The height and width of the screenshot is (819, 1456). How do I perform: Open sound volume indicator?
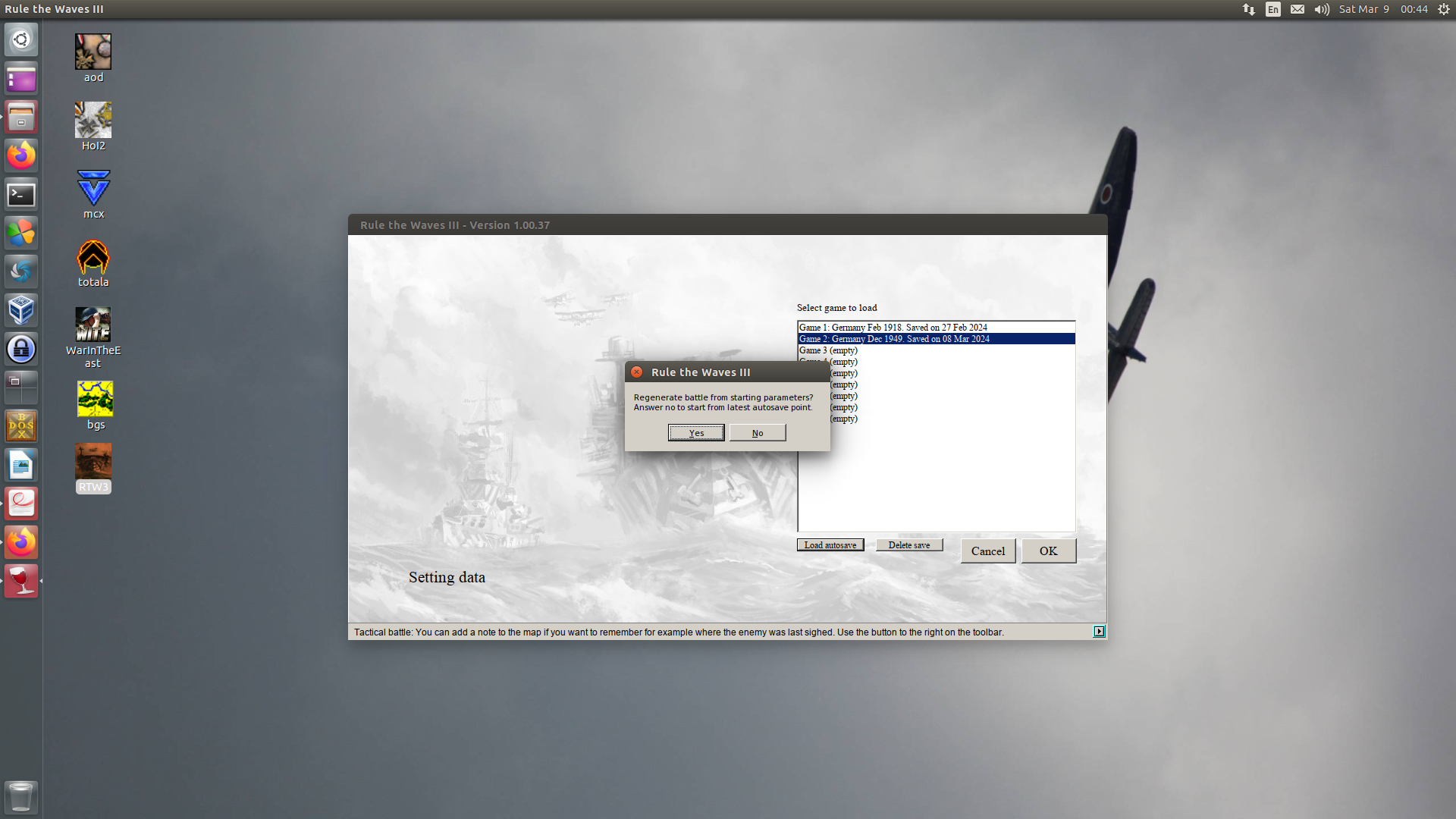click(1322, 9)
